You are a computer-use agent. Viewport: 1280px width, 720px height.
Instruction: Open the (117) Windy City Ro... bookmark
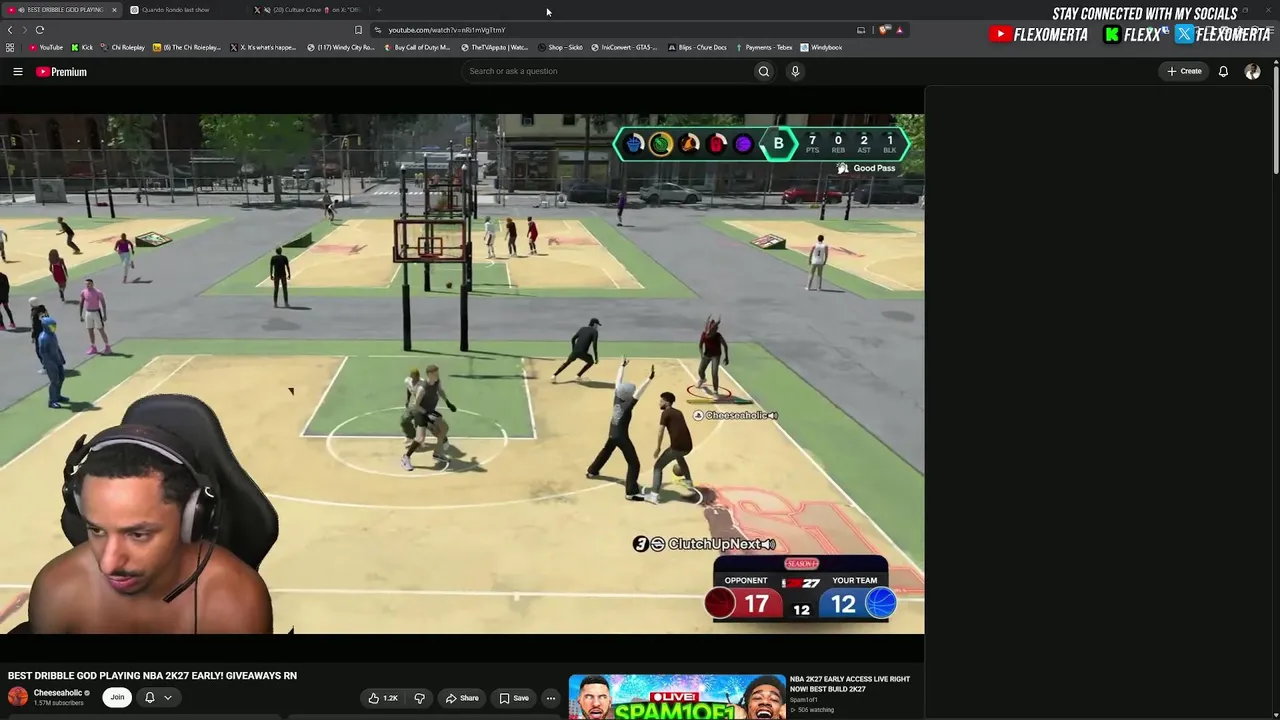pyautogui.click(x=341, y=47)
